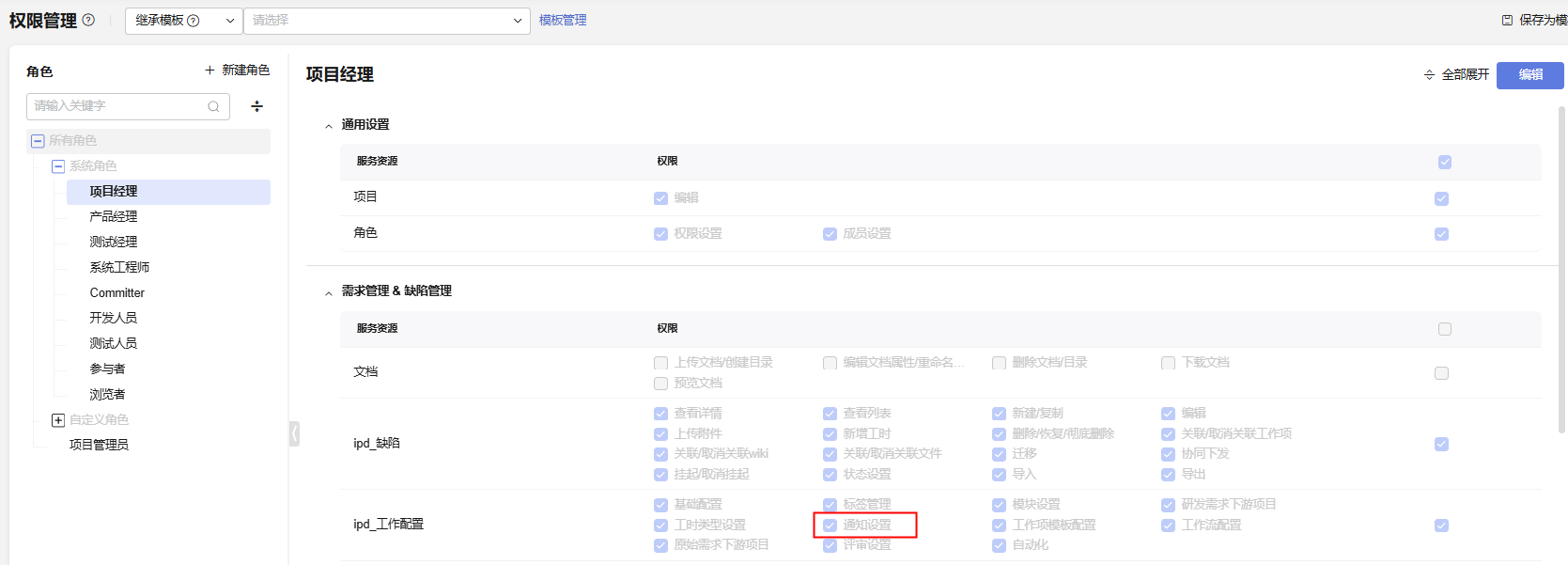The width and height of the screenshot is (1568, 565).
Task: Click the expand/collapse all roles icon
Action: pyautogui.click(x=256, y=106)
